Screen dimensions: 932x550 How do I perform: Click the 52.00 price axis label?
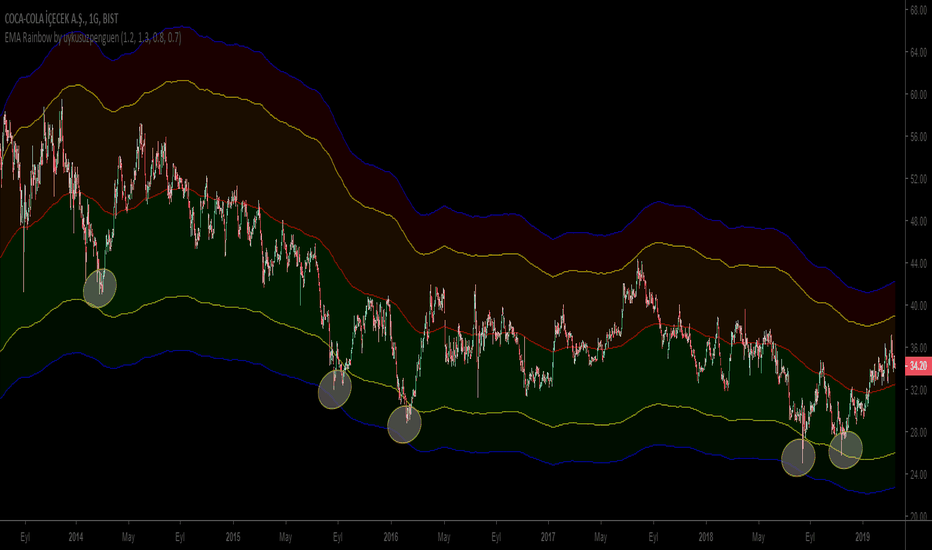[918, 179]
